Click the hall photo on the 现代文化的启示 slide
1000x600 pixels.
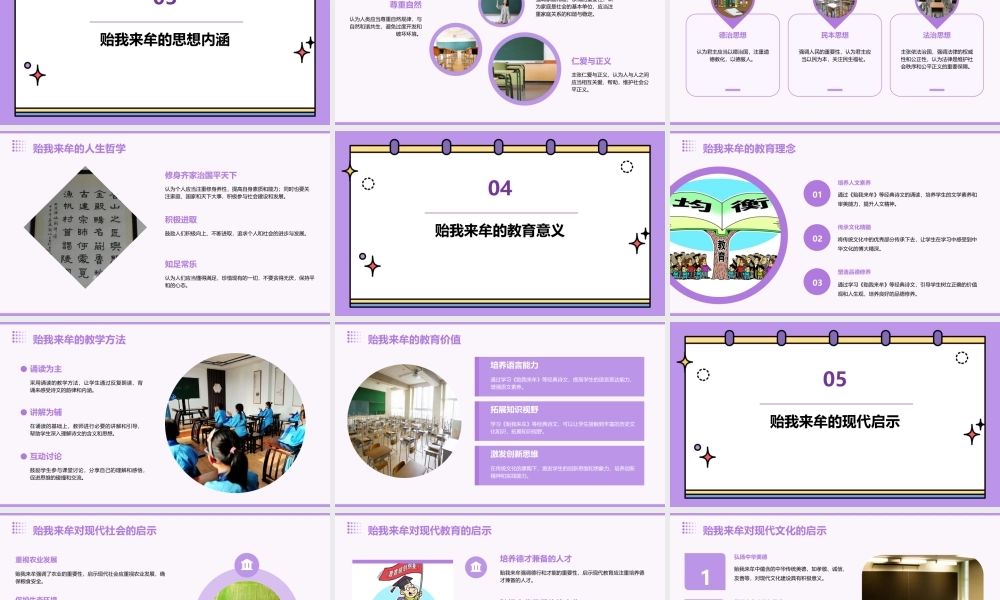[x=922, y=578]
